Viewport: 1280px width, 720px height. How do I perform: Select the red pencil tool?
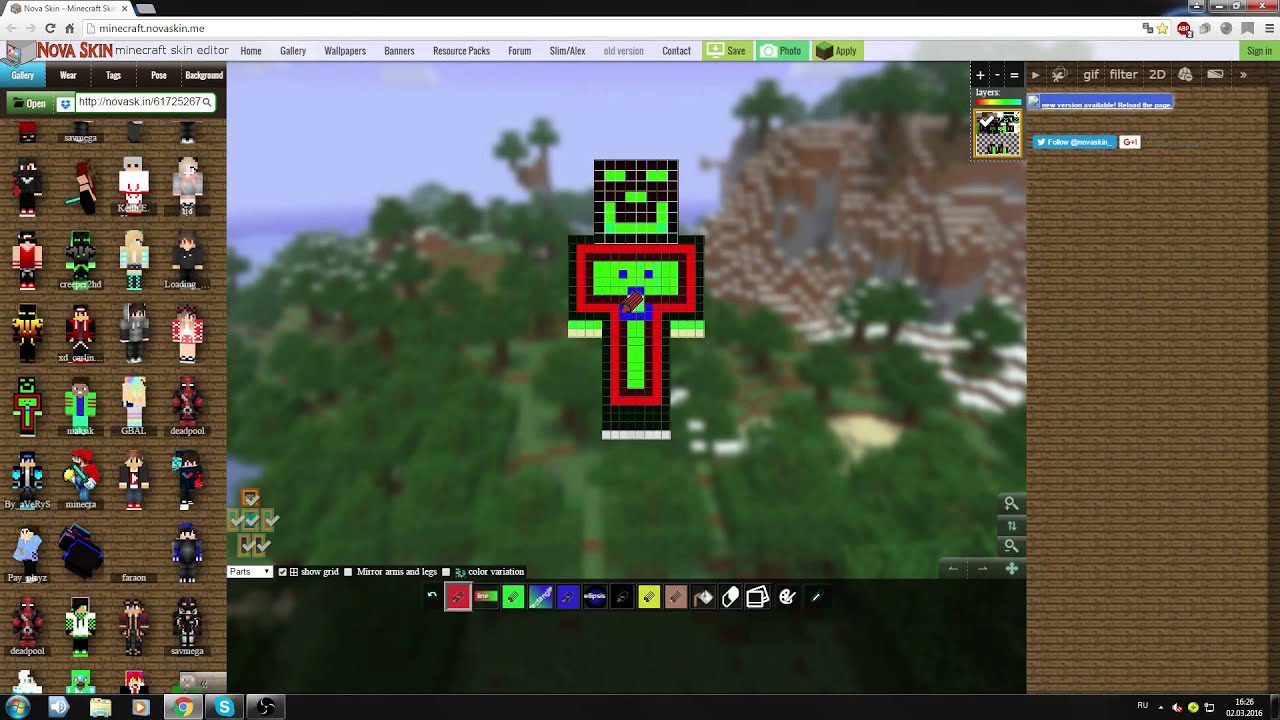[x=458, y=597]
